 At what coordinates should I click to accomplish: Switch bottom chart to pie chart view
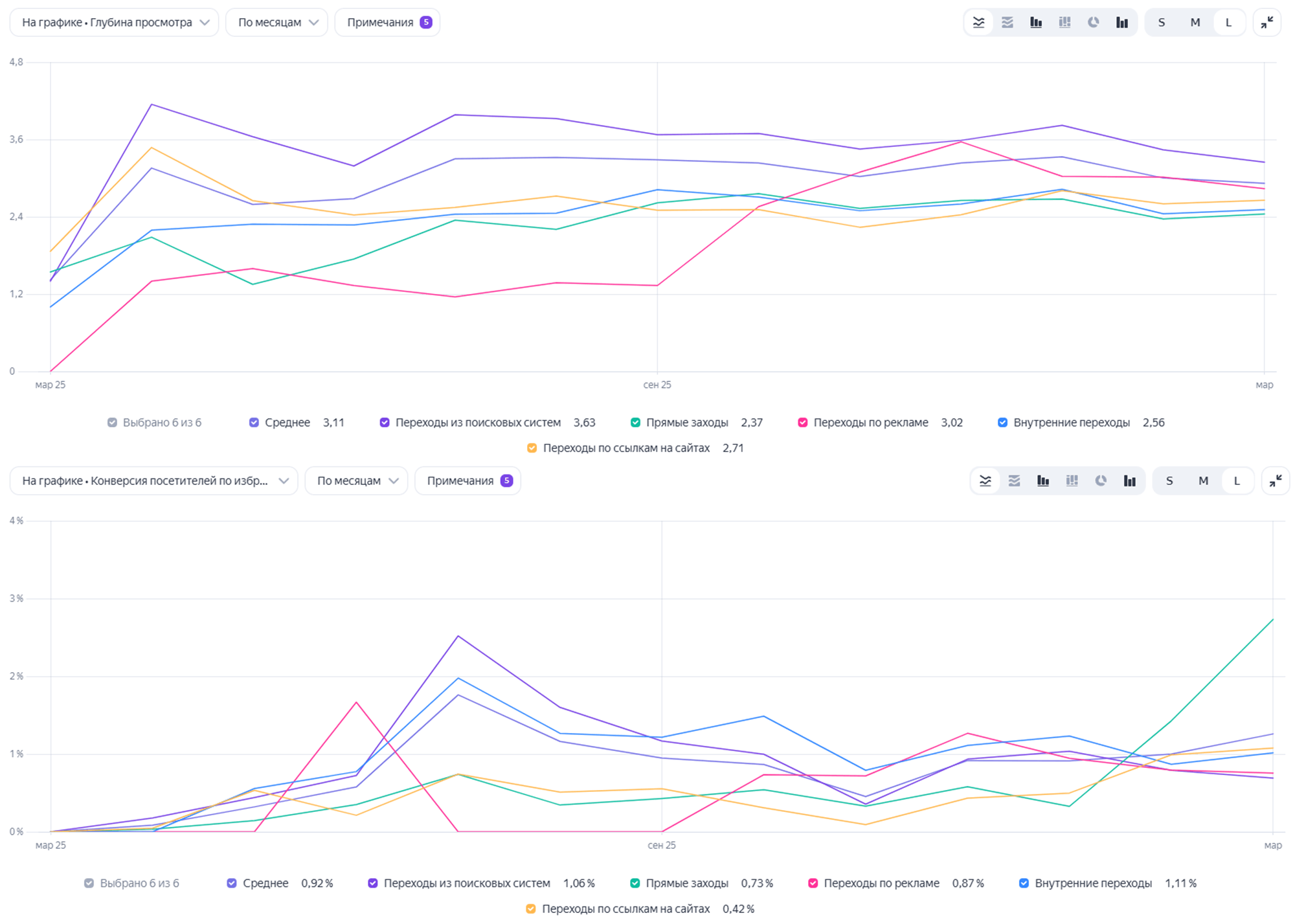pos(1101,481)
